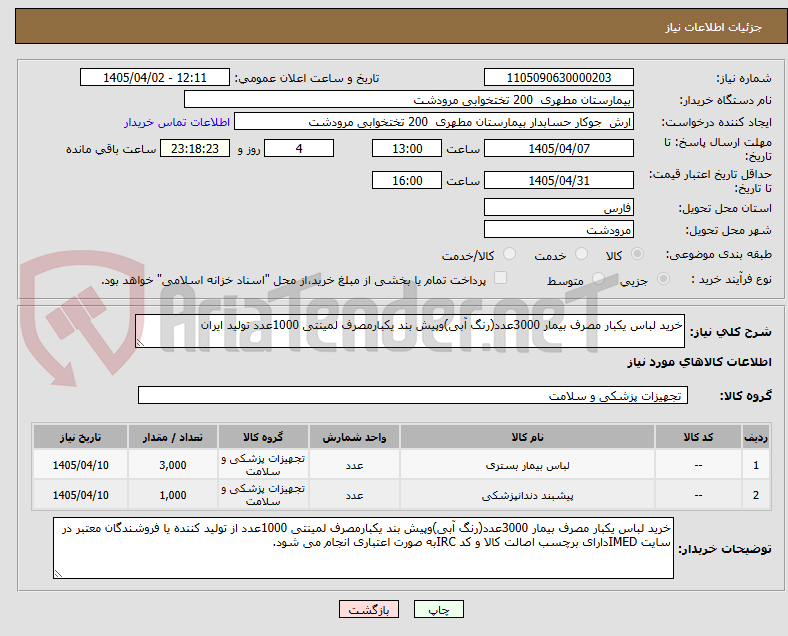The height and width of the screenshot is (636, 788).
Task: Grab the buyer notes textarea resize handle
Action: click(58, 574)
